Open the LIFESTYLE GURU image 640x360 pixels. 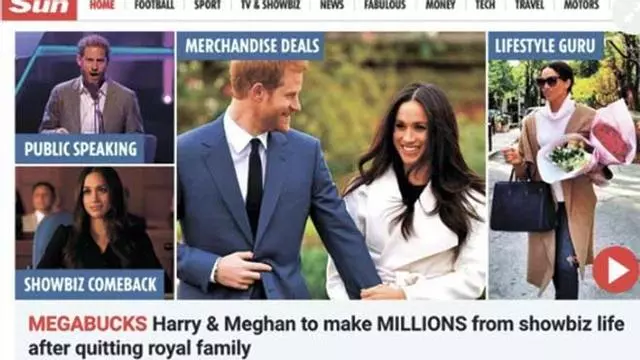click(564, 166)
